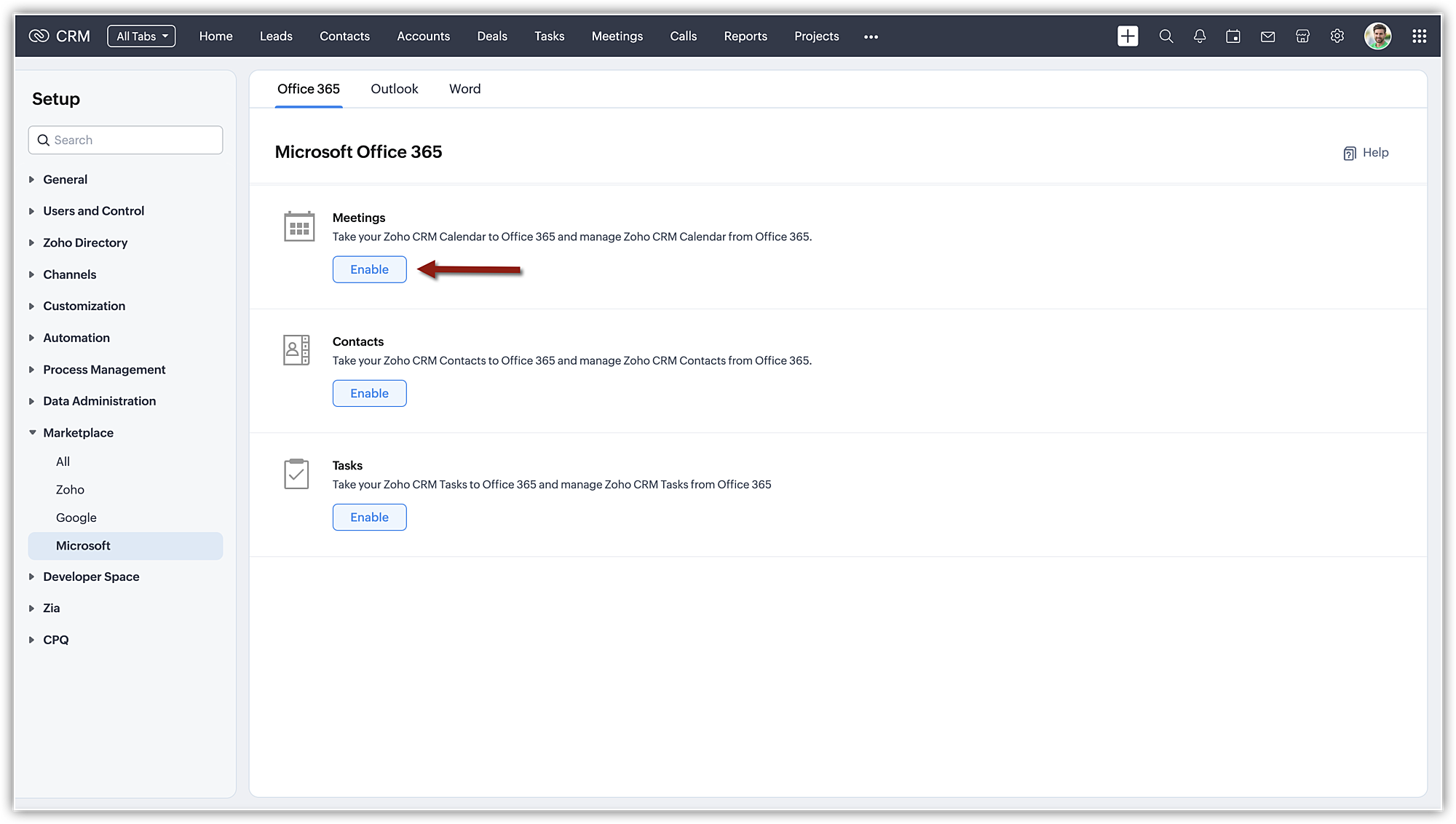Collapse the Marketplace section

click(78, 432)
